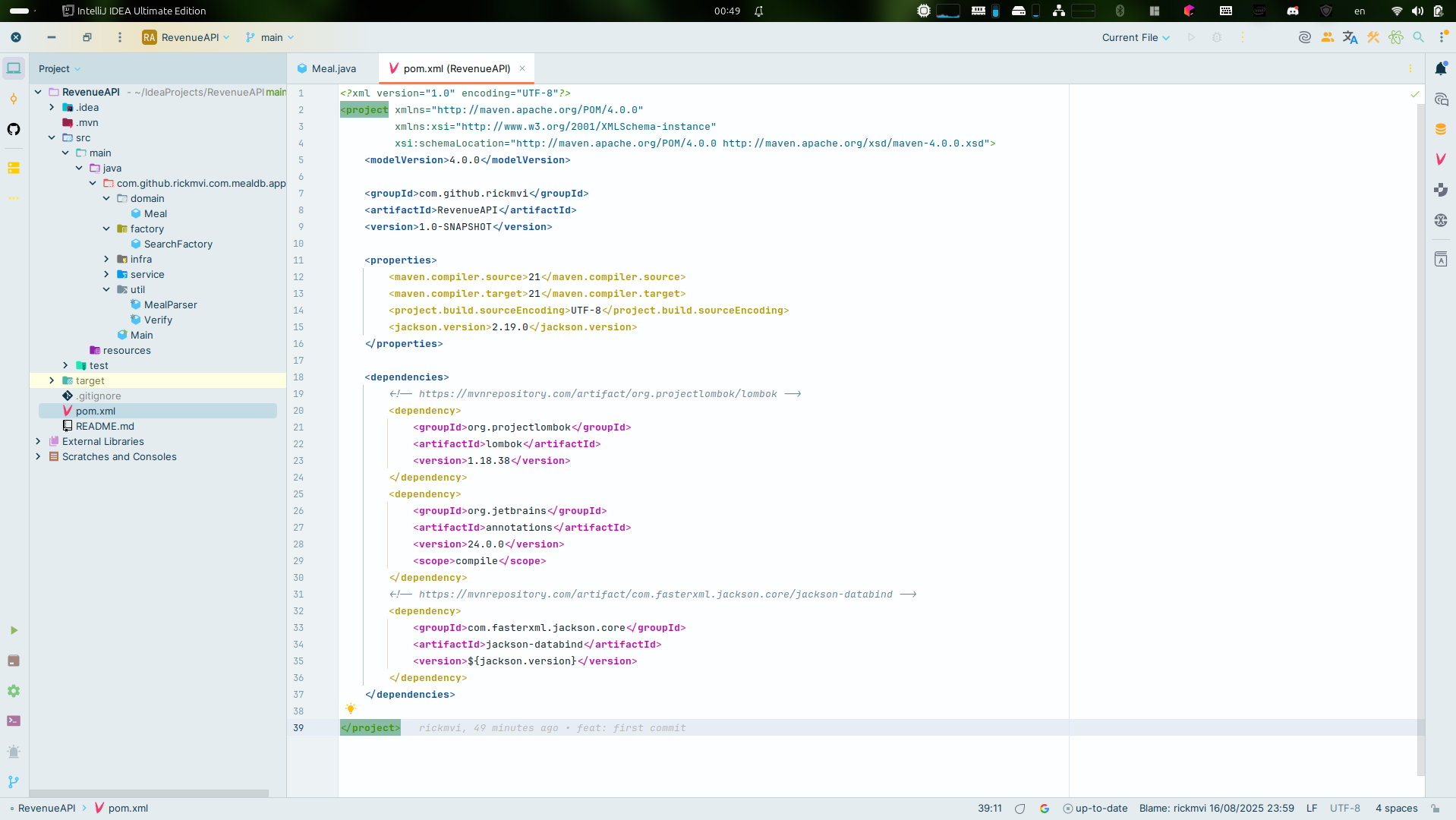Screen dimensions: 1456x820
Task: Expand the .idea folder
Action: pyautogui.click(x=52, y=107)
